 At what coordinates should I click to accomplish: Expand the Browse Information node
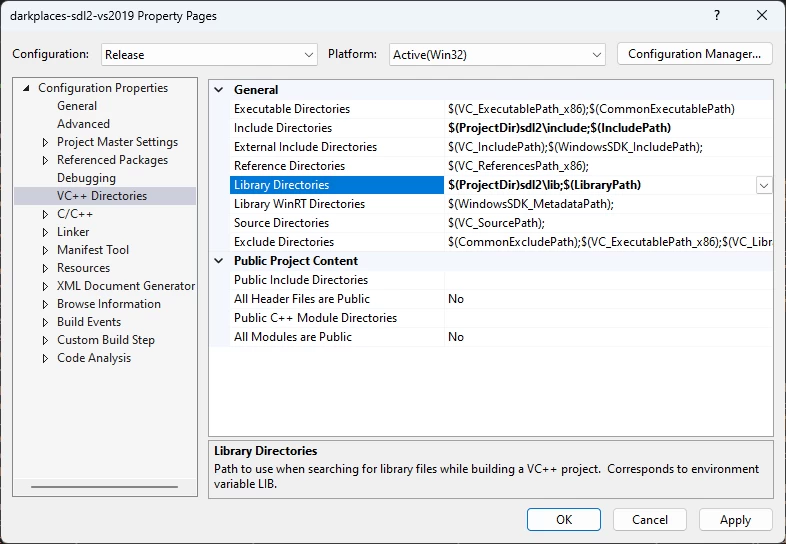tap(45, 304)
